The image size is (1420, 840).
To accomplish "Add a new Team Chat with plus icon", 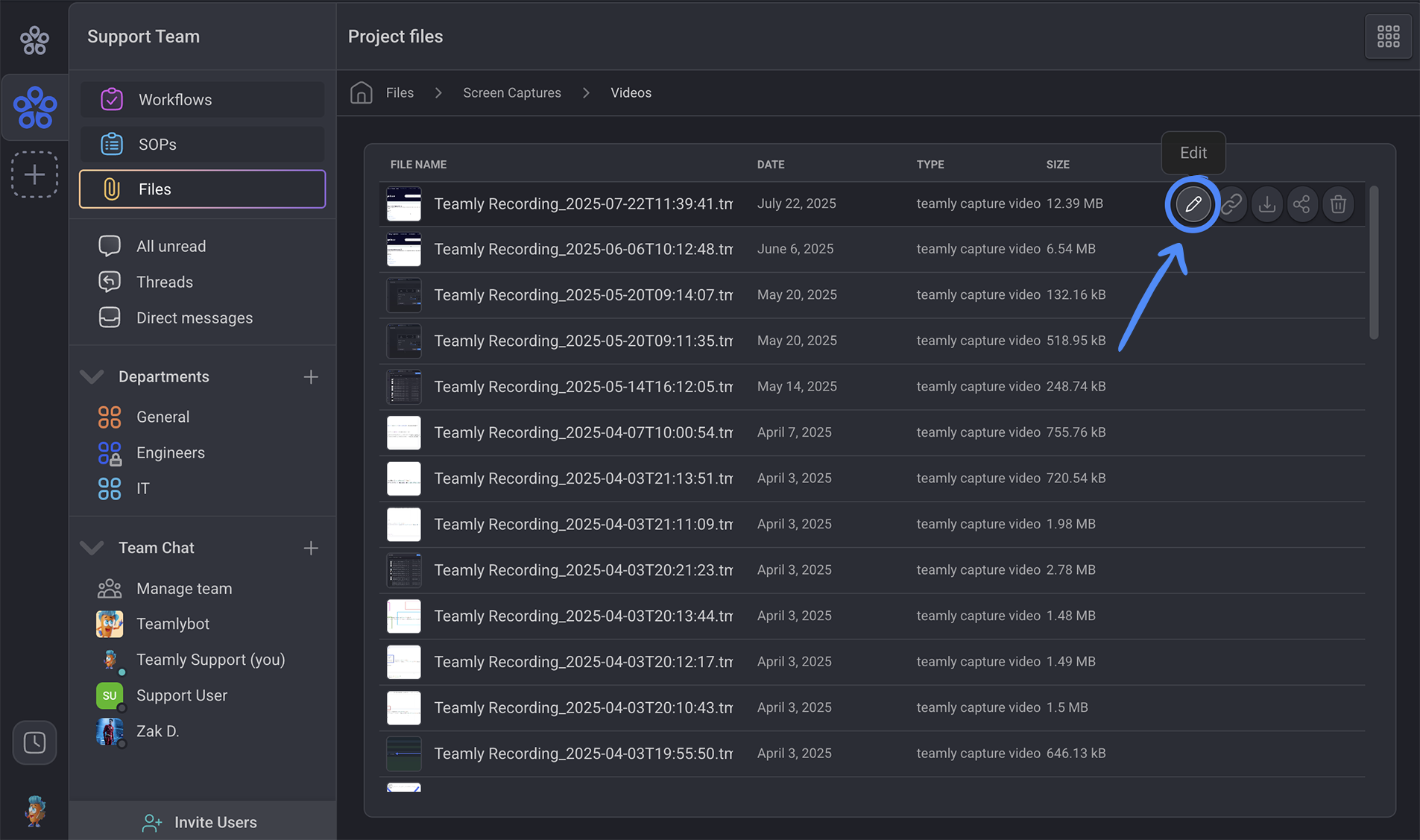I will pyautogui.click(x=311, y=549).
